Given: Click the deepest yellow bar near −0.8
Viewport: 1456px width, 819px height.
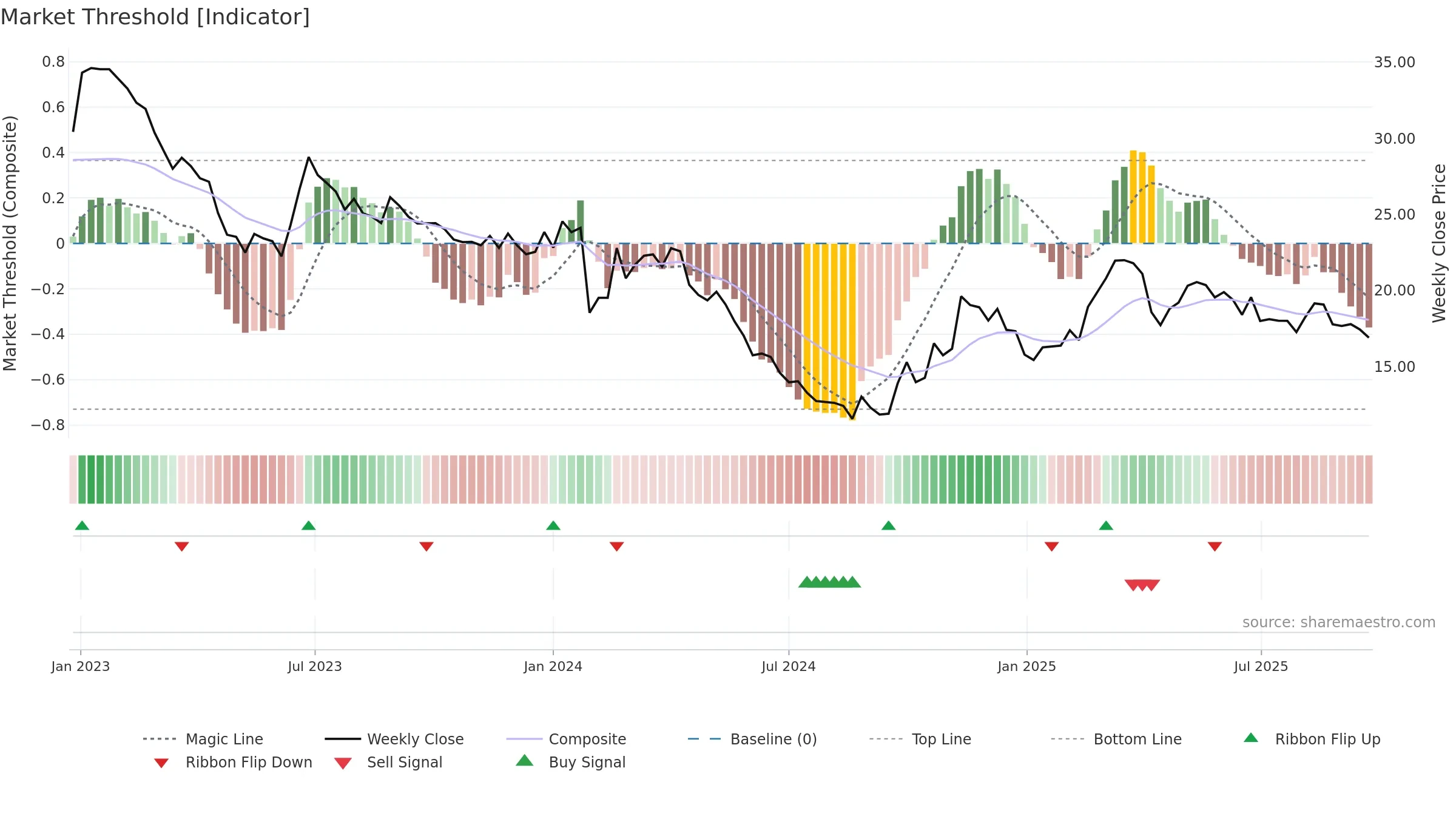Looking at the screenshot, I should click(852, 332).
